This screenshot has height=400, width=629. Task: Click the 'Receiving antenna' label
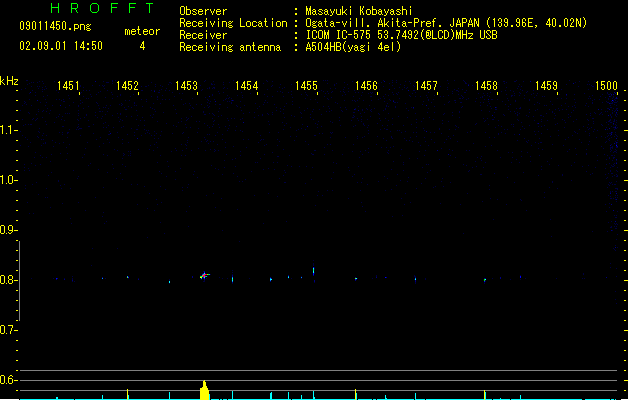point(230,47)
